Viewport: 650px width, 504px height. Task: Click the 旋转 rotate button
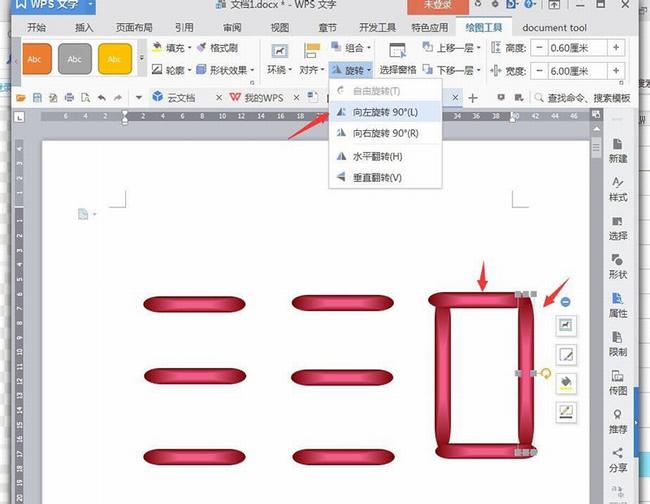coord(351,70)
